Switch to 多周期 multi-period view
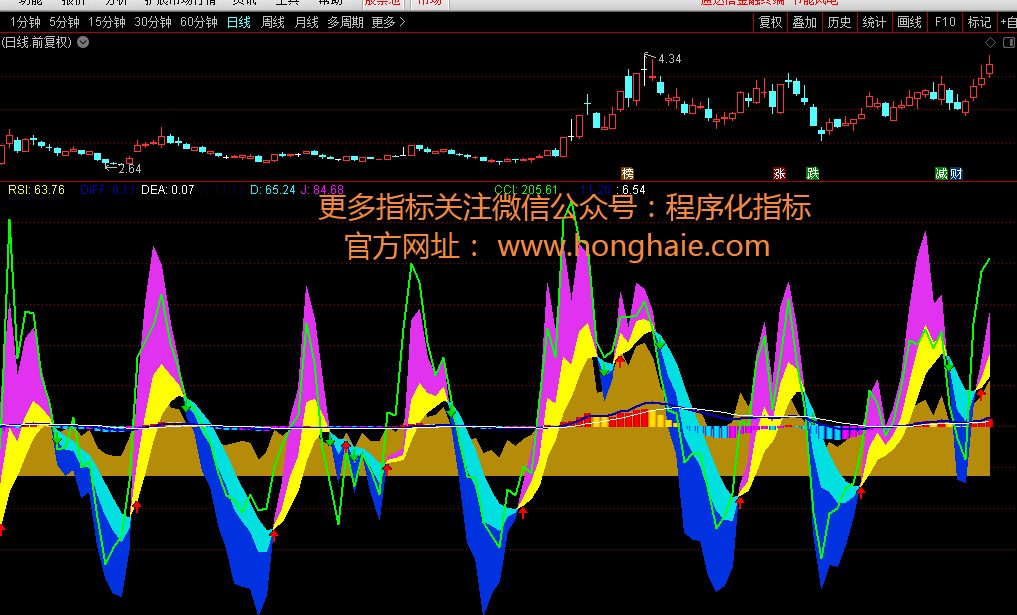Image resolution: width=1017 pixels, height=615 pixels. pos(345,22)
